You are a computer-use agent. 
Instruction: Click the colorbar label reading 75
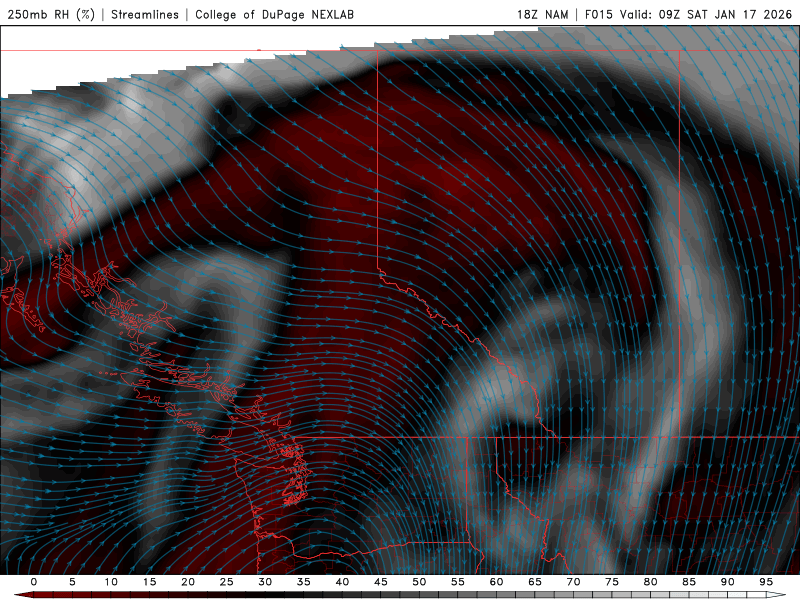coord(612,582)
